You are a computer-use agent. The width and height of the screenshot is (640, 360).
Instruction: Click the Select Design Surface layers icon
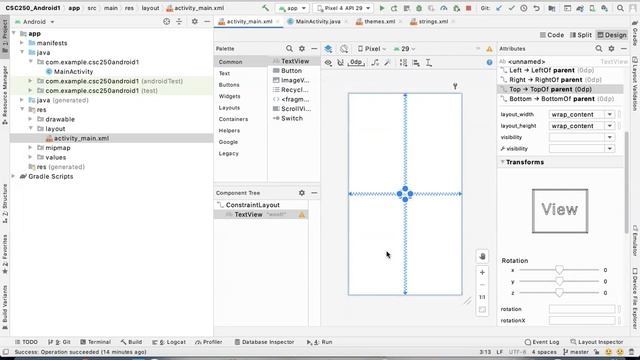[x=328, y=49]
